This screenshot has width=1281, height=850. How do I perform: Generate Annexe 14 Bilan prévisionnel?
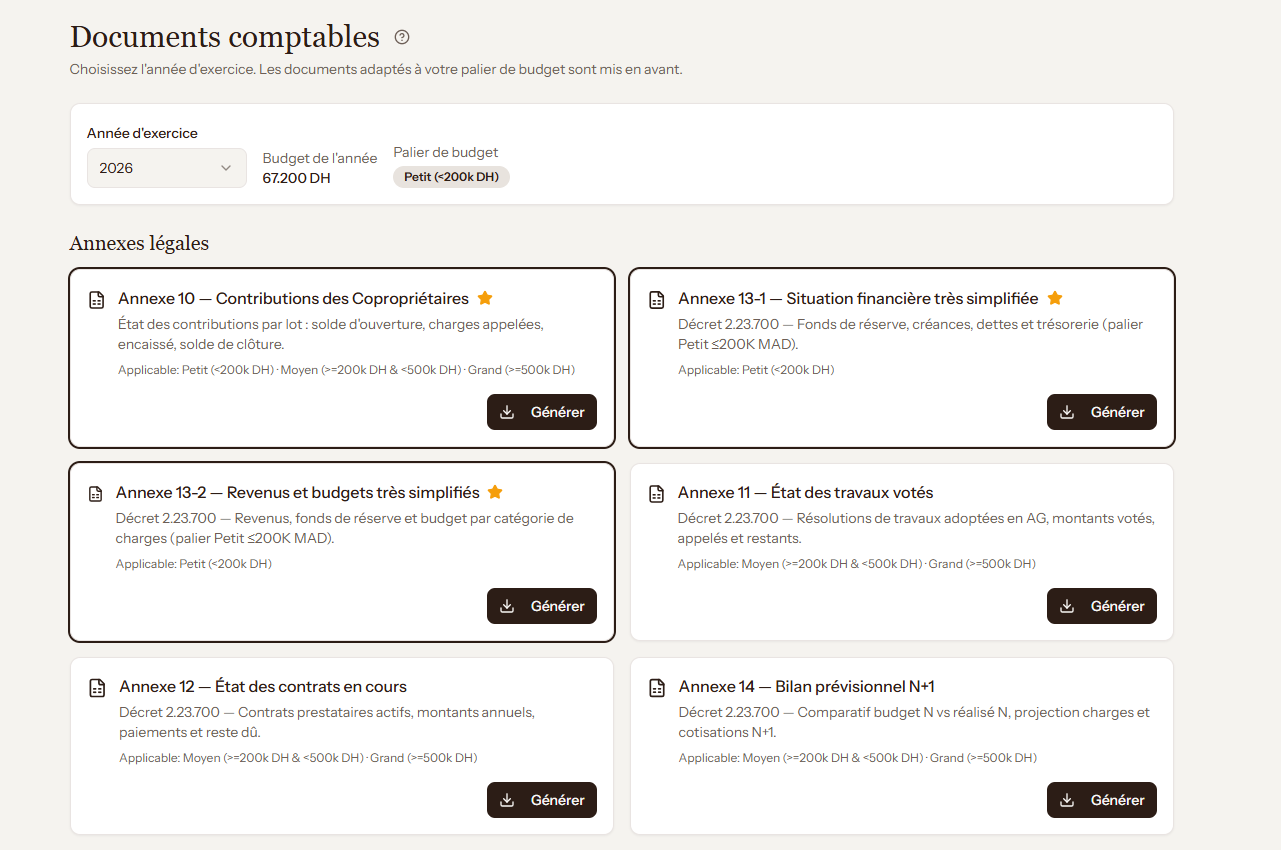pyautogui.click(x=1102, y=800)
